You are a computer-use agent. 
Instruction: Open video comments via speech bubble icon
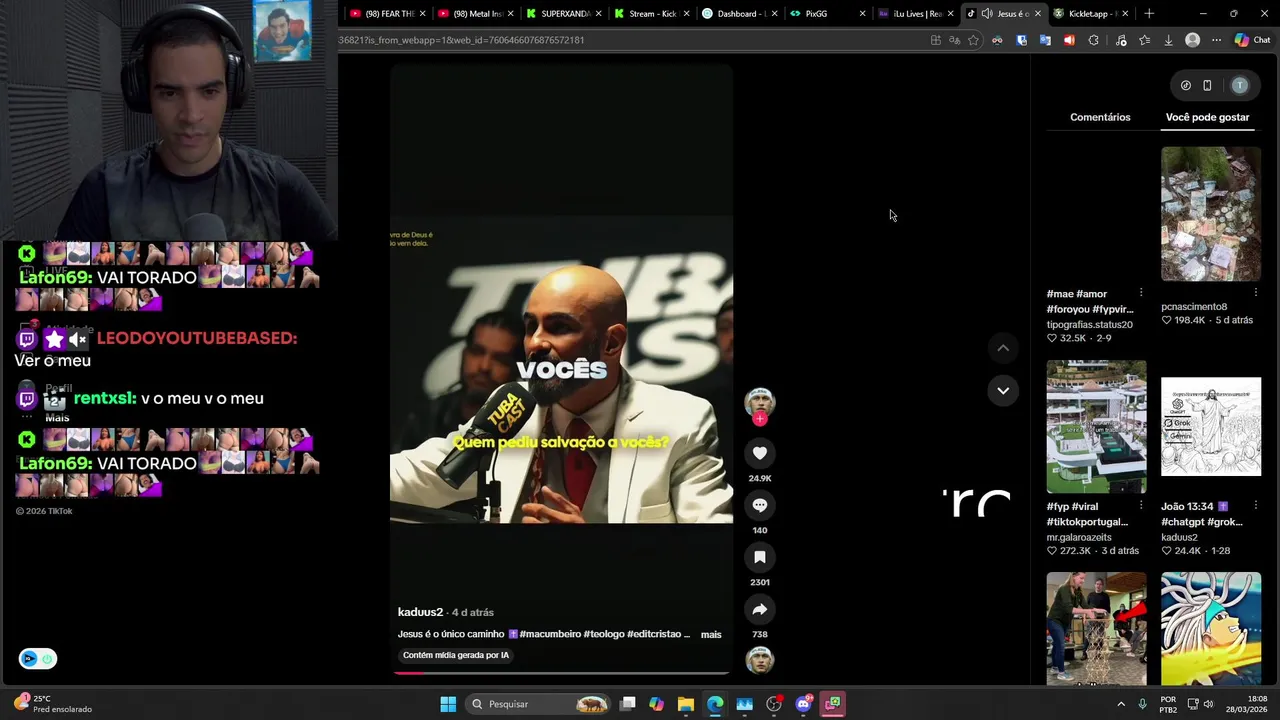pyautogui.click(x=760, y=505)
